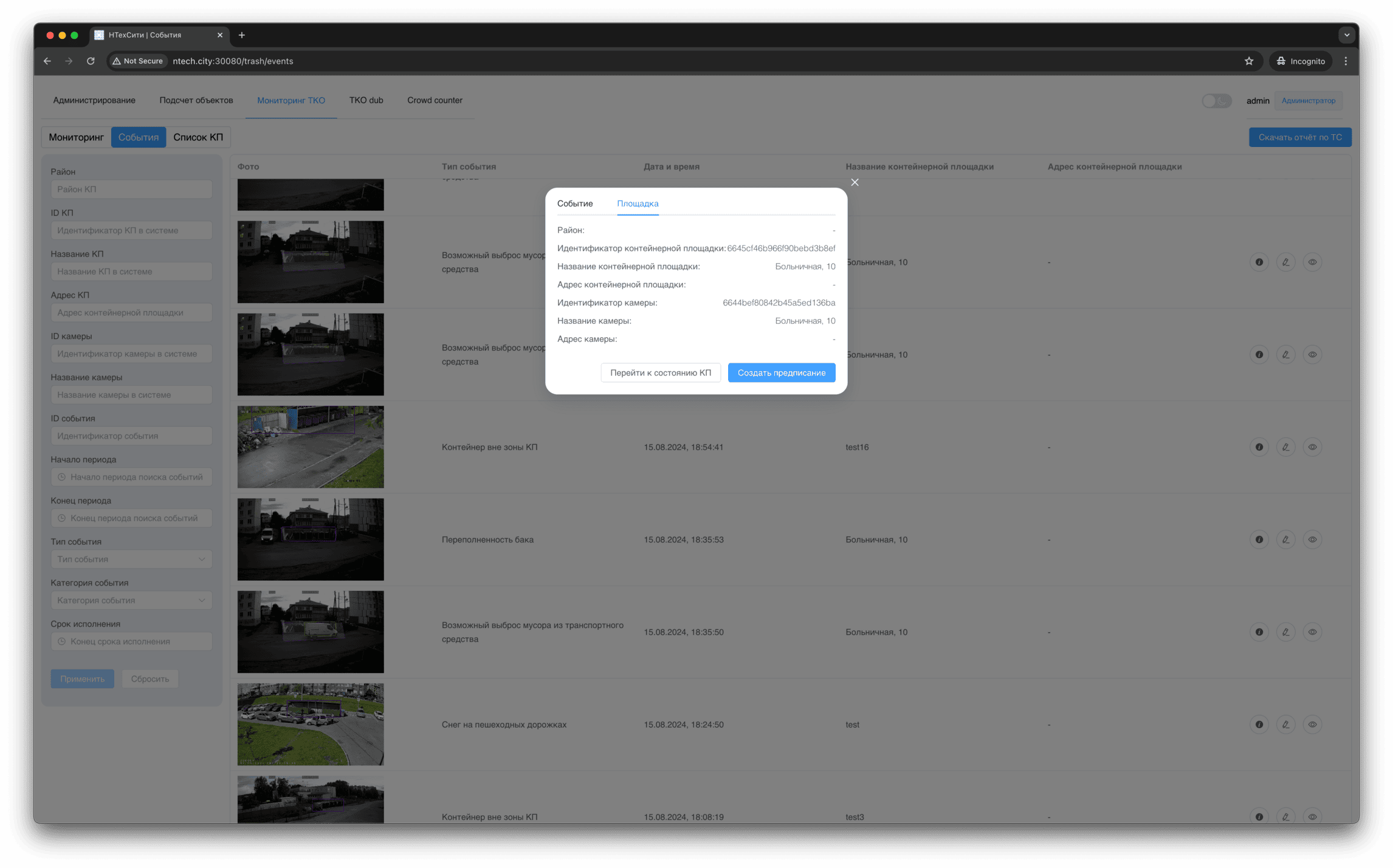Open browser tab search chevron
This screenshot has width=1393, height=868.
coord(1346,35)
